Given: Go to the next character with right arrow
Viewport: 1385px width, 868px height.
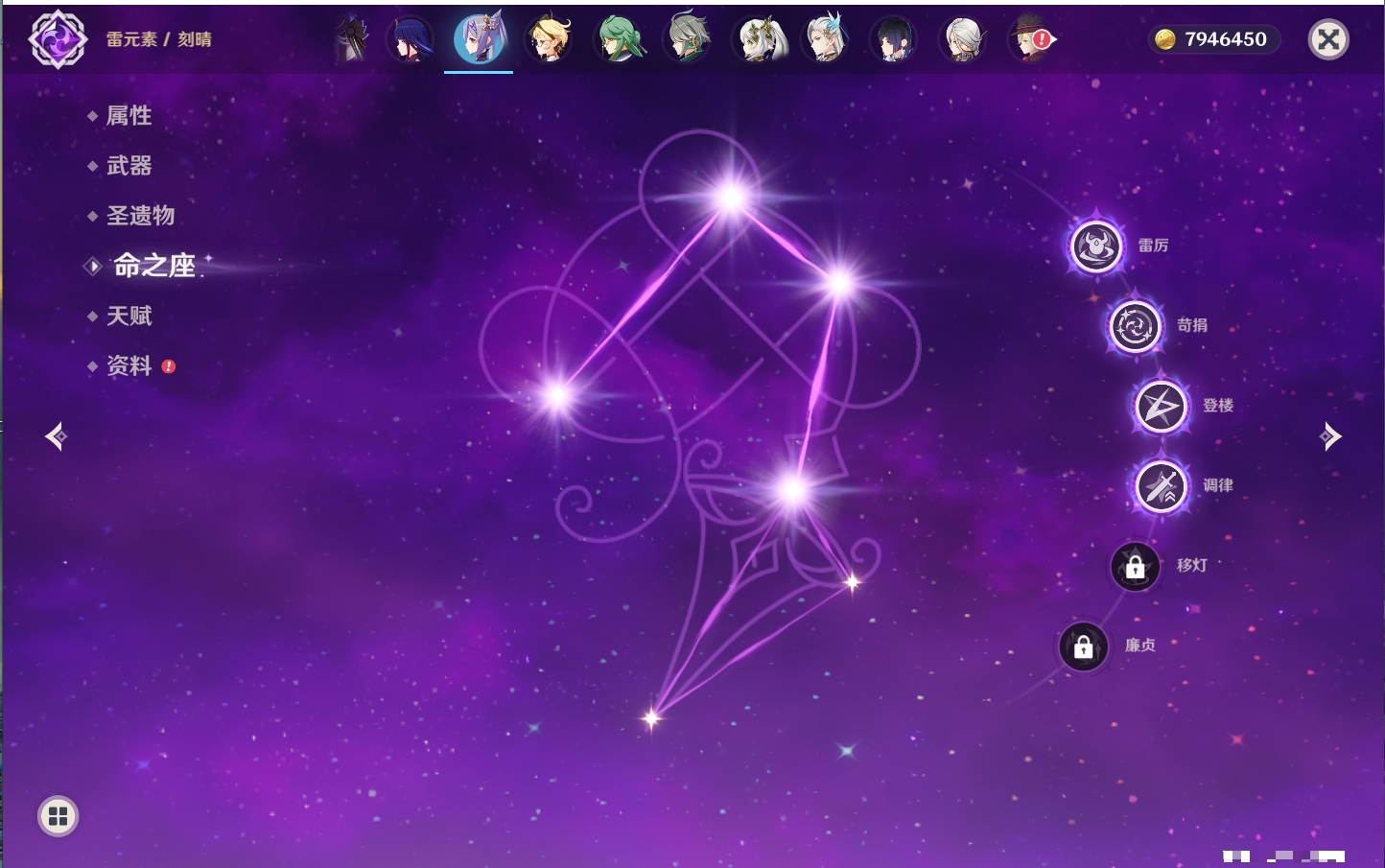Looking at the screenshot, I should [1330, 436].
